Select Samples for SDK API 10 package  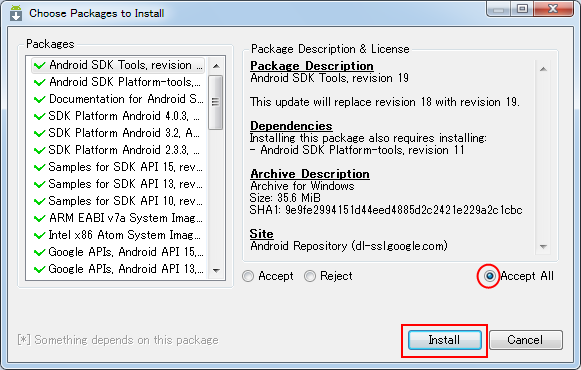pyautogui.click(x=119, y=201)
